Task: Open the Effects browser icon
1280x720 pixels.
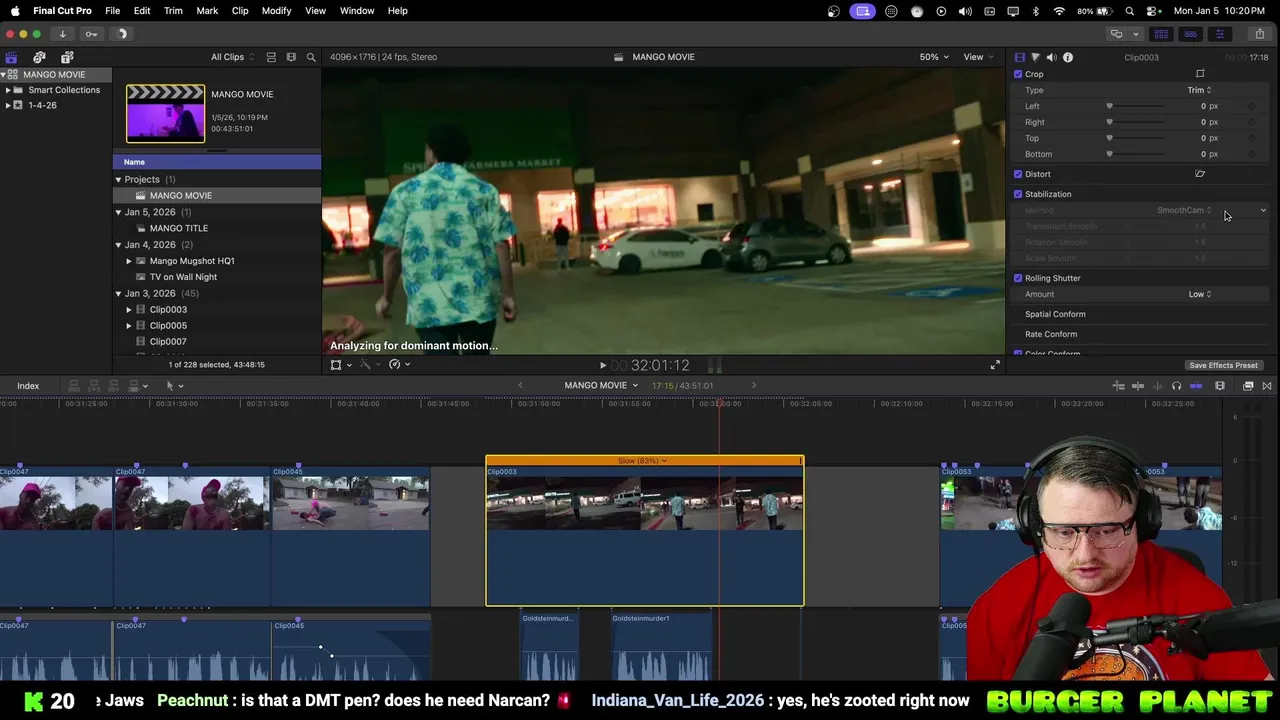Action: (1248, 386)
